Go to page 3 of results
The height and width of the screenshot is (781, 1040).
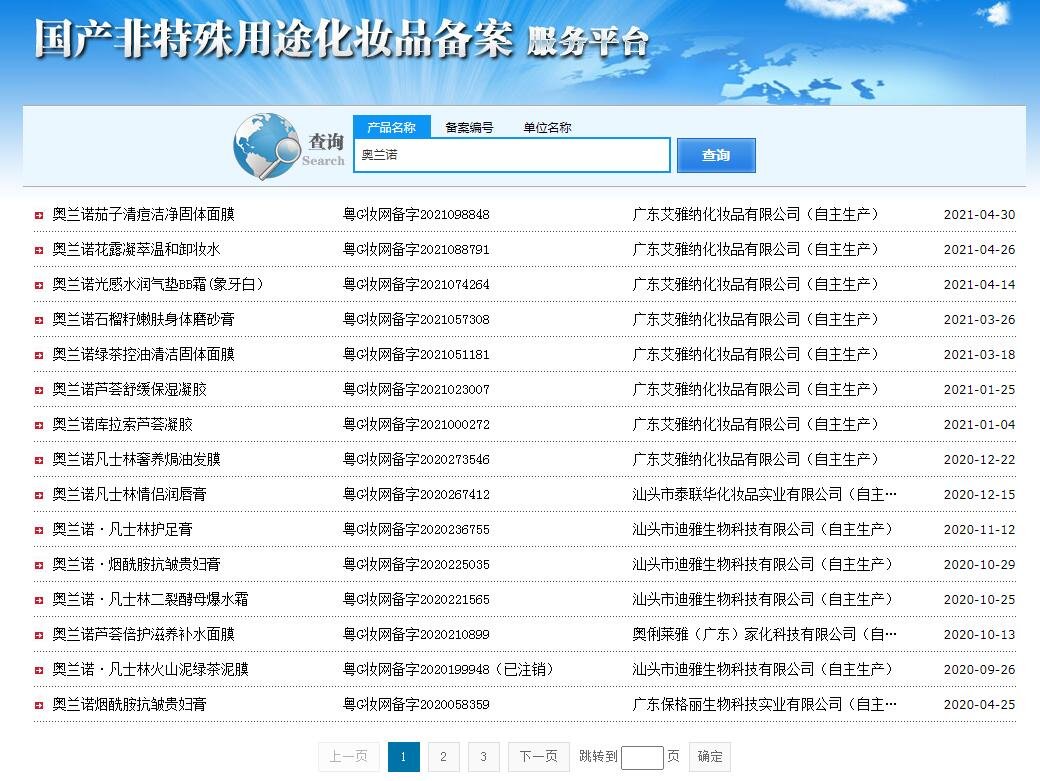pos(483,757)
